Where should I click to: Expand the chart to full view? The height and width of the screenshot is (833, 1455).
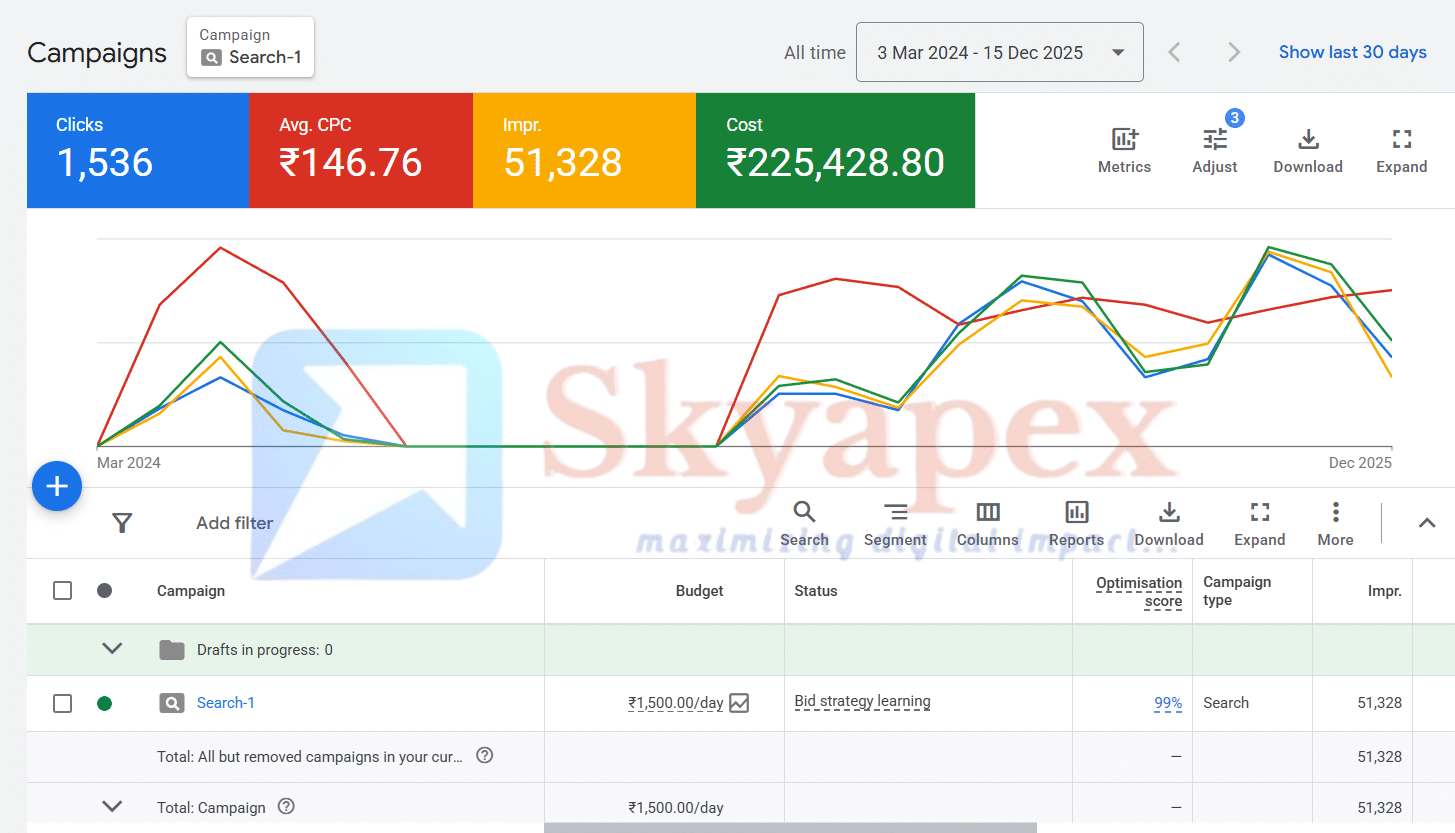pos(1401,141)
